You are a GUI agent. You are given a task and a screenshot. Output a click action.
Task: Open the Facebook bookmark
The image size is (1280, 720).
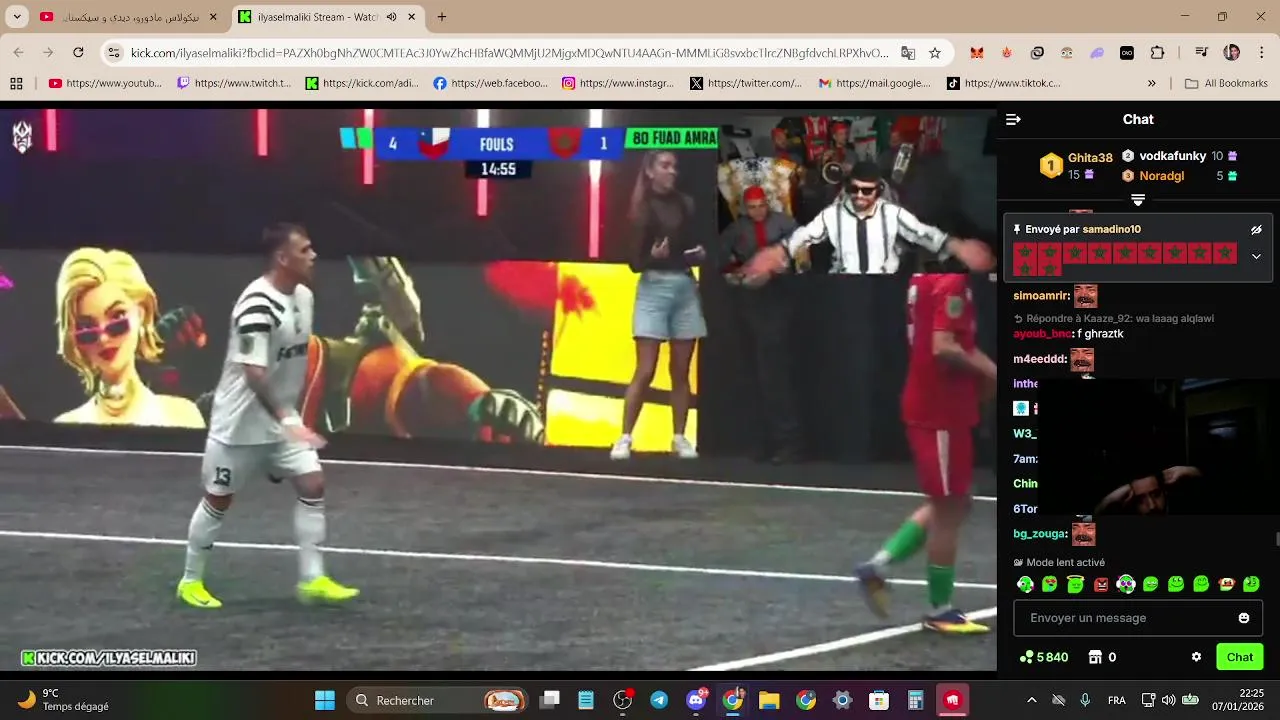[491, 84]
